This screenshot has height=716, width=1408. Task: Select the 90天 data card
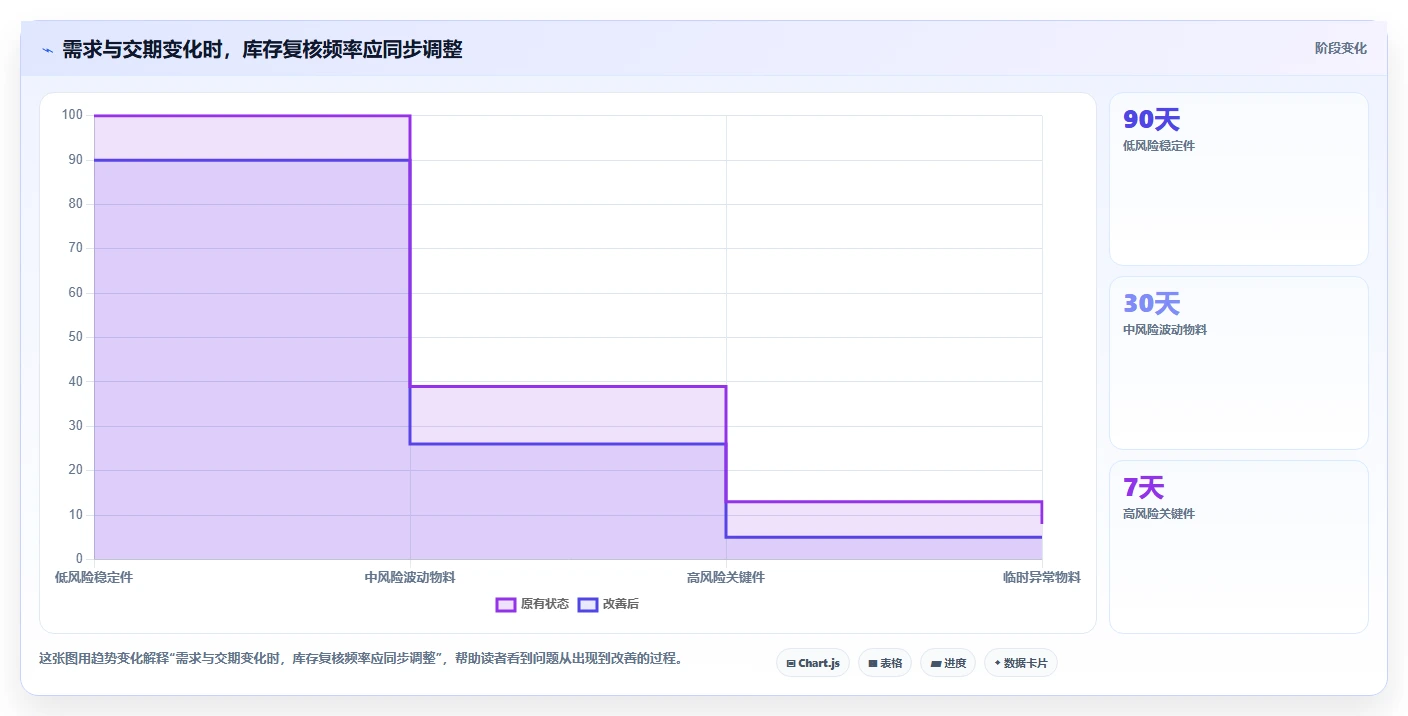(x=1239, y=179)
